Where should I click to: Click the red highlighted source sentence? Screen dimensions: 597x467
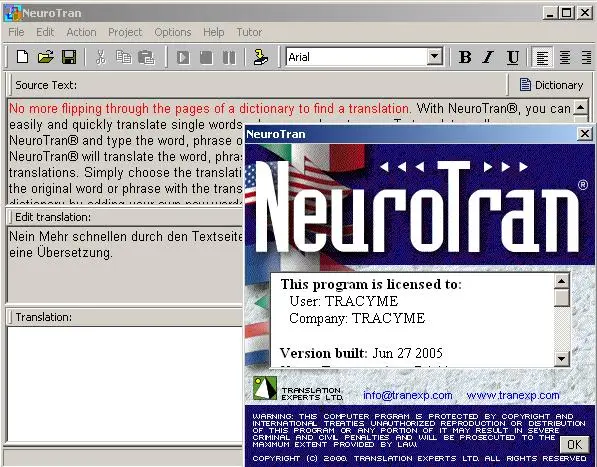click(x=210, y=108)
